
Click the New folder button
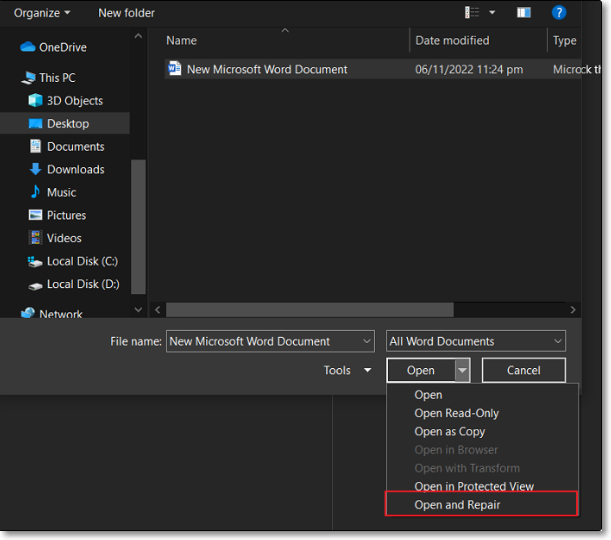point(126,13)
